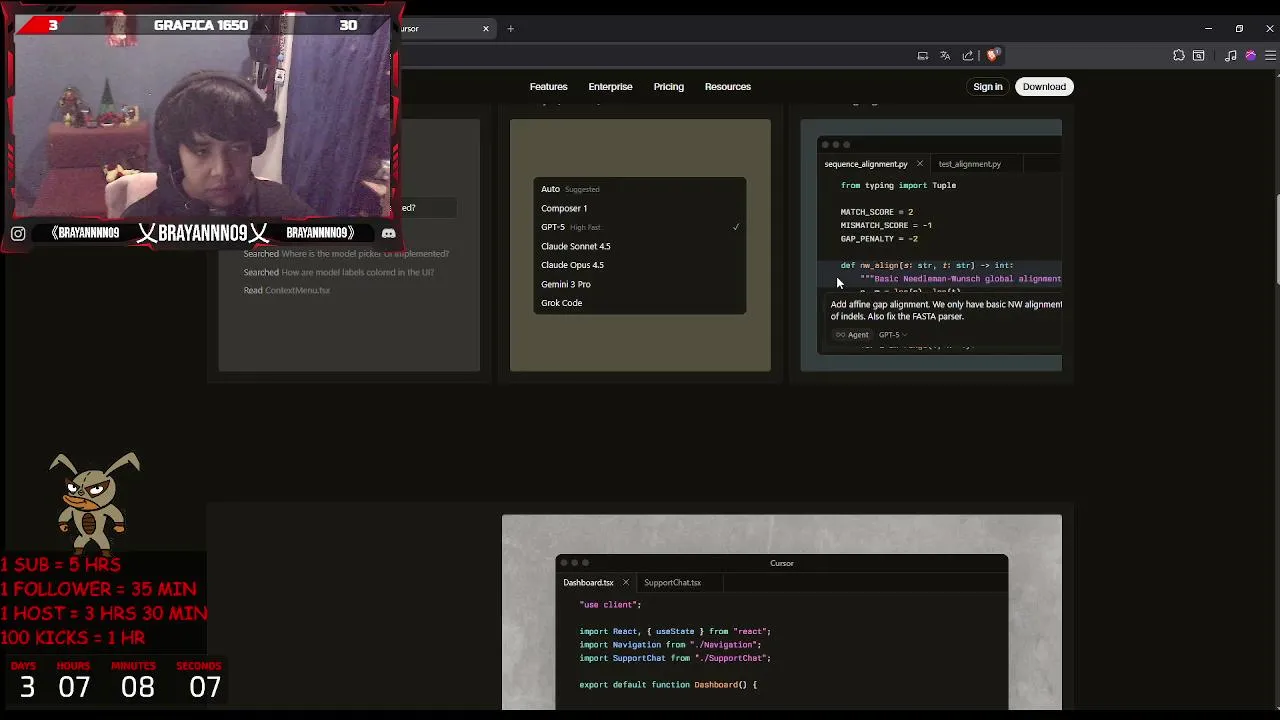Click the Sign in button
Image resolution: width=1280 pixels, height=720 pixels.
(988, 87)
